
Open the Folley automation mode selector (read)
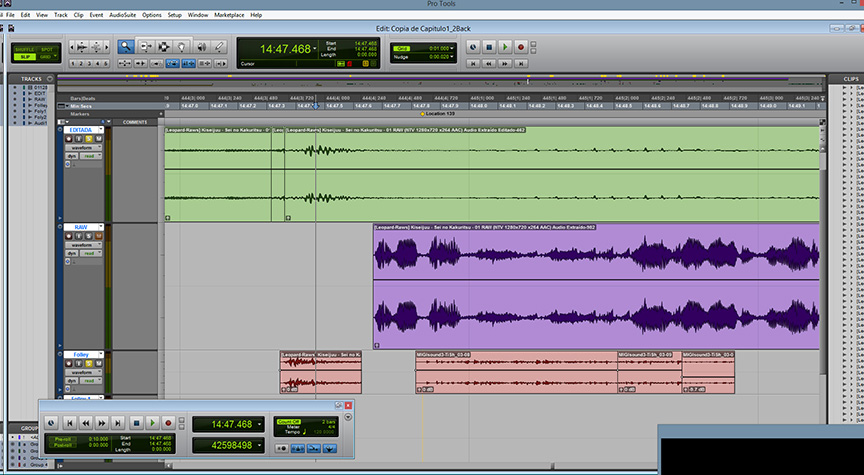point(90,381)
